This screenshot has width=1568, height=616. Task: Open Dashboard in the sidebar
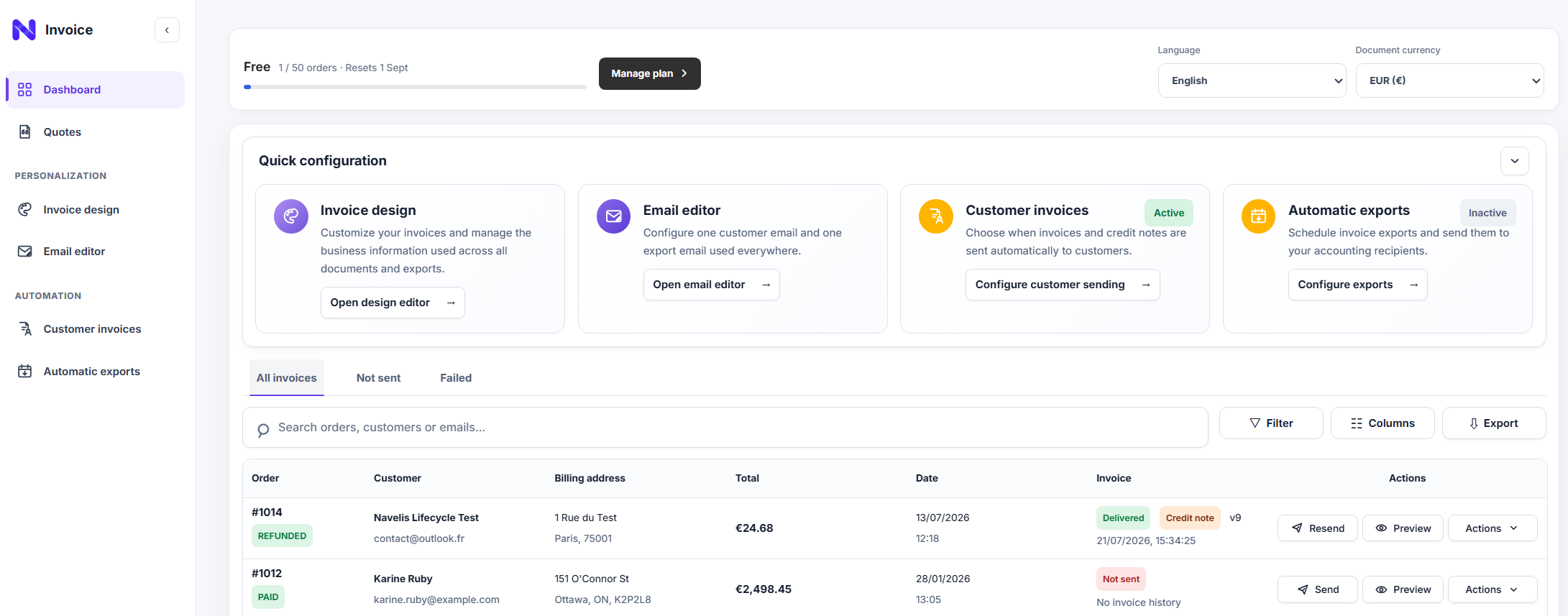(x=96, y=90)
